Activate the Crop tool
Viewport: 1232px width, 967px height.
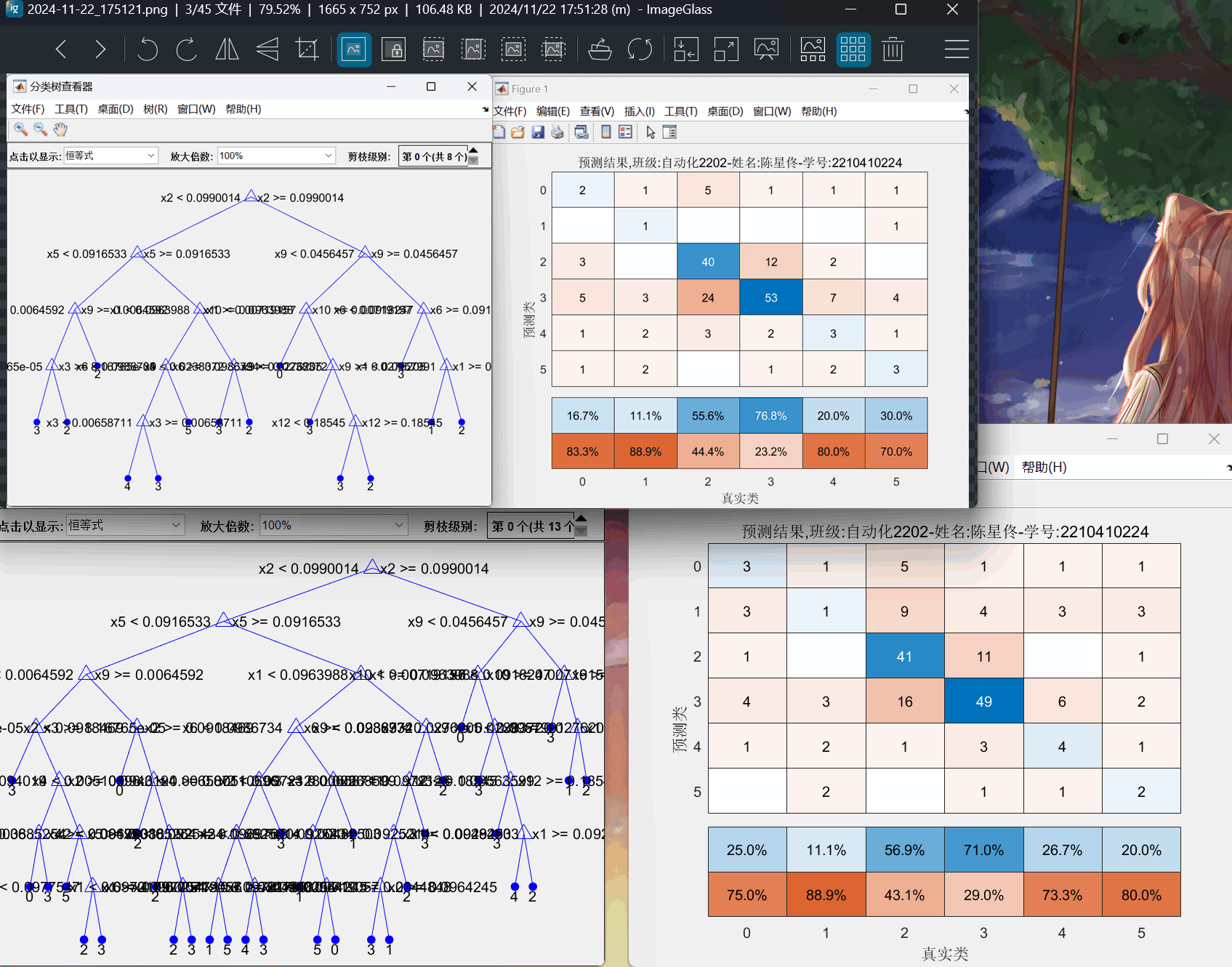(x=307, y=49)
